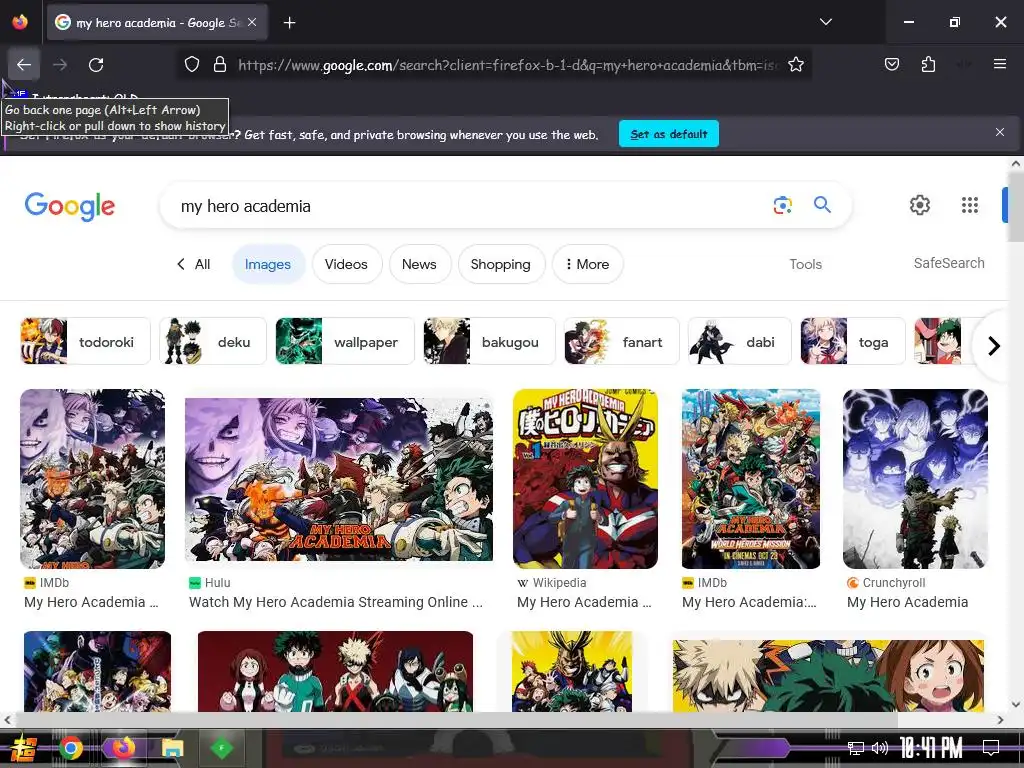Show more suggestion chips with right arrow
Image resolution: width=1024 pixels, height=768 pixels.
993,345
